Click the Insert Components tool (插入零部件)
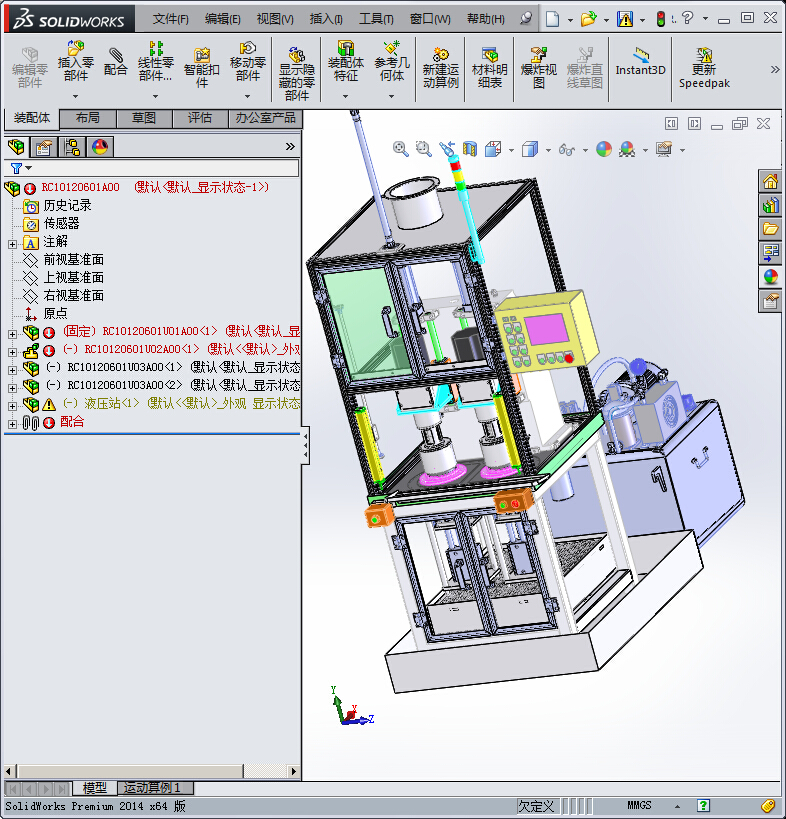786x819 pixels. point(75,61)
